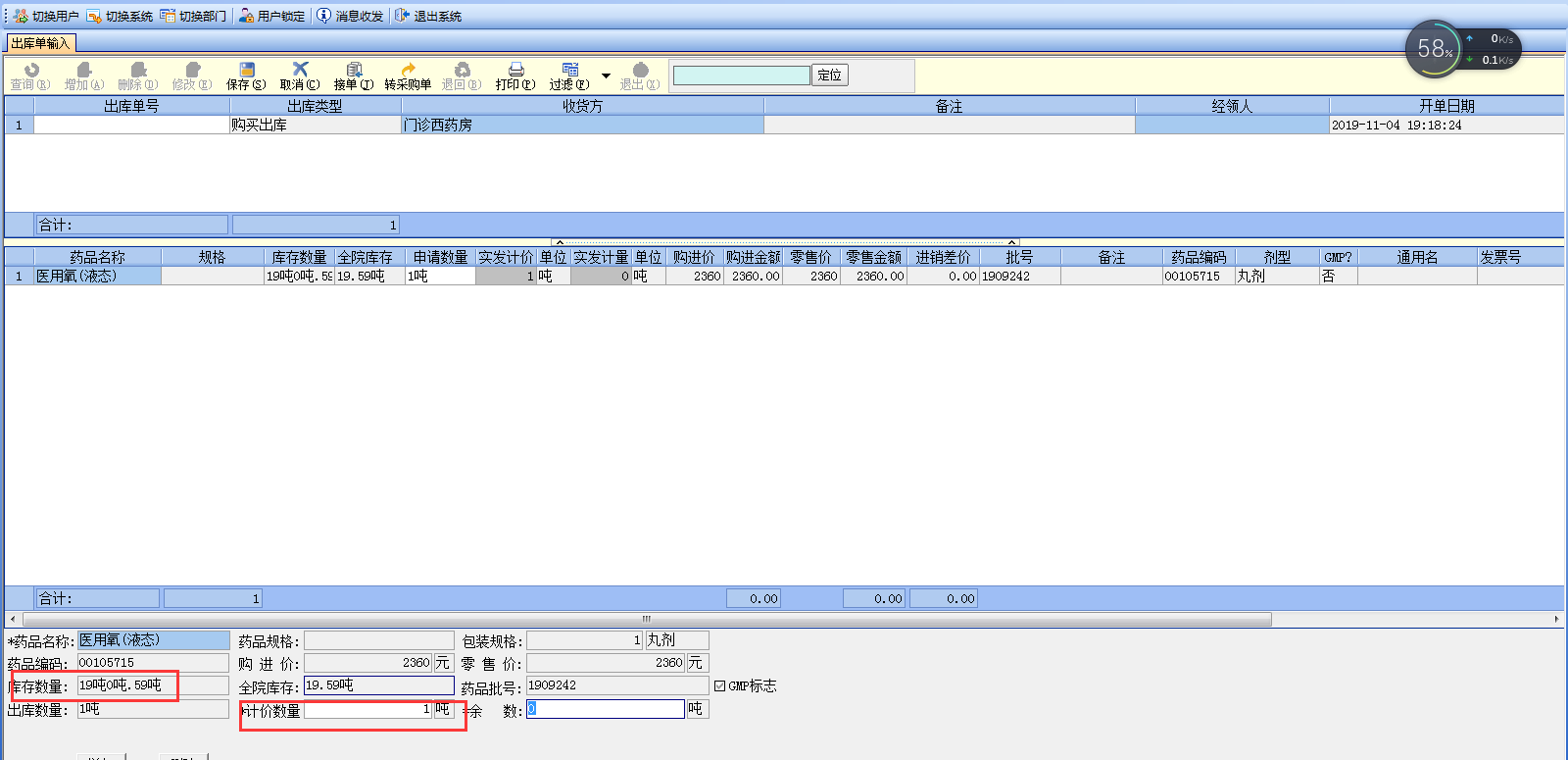Click the 过滤(F) filter toolbar icon
This screenshot has height=760, width=1568.
[569, 70]
